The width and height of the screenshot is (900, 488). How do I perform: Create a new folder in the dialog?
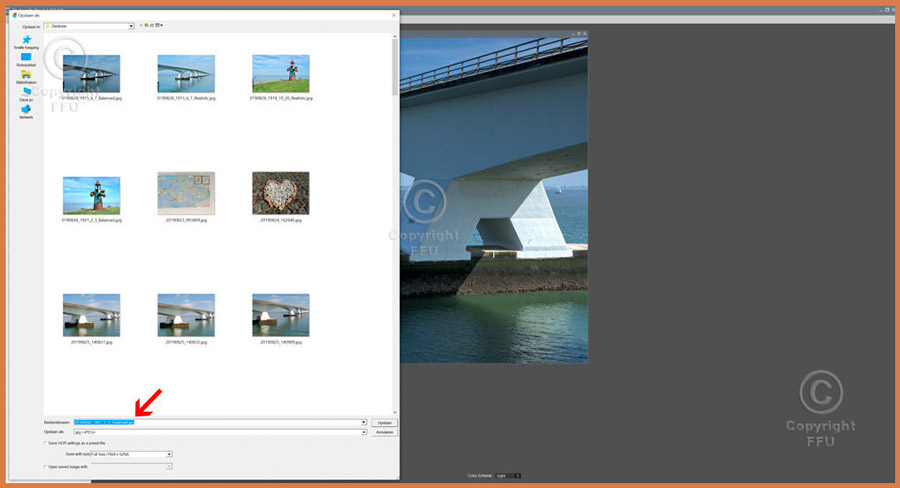152,25
